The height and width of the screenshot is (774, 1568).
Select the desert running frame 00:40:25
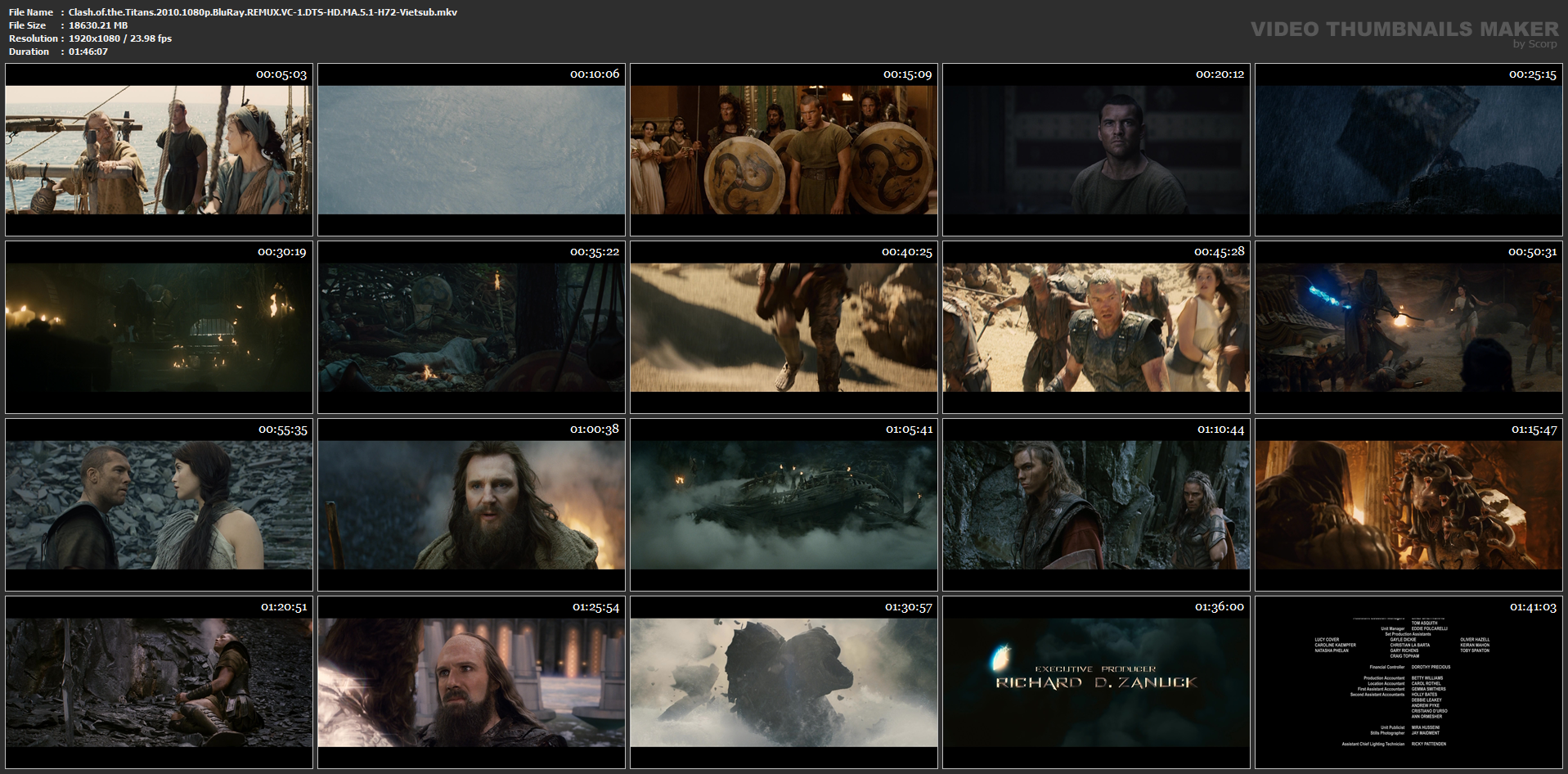tap(784, 327)
